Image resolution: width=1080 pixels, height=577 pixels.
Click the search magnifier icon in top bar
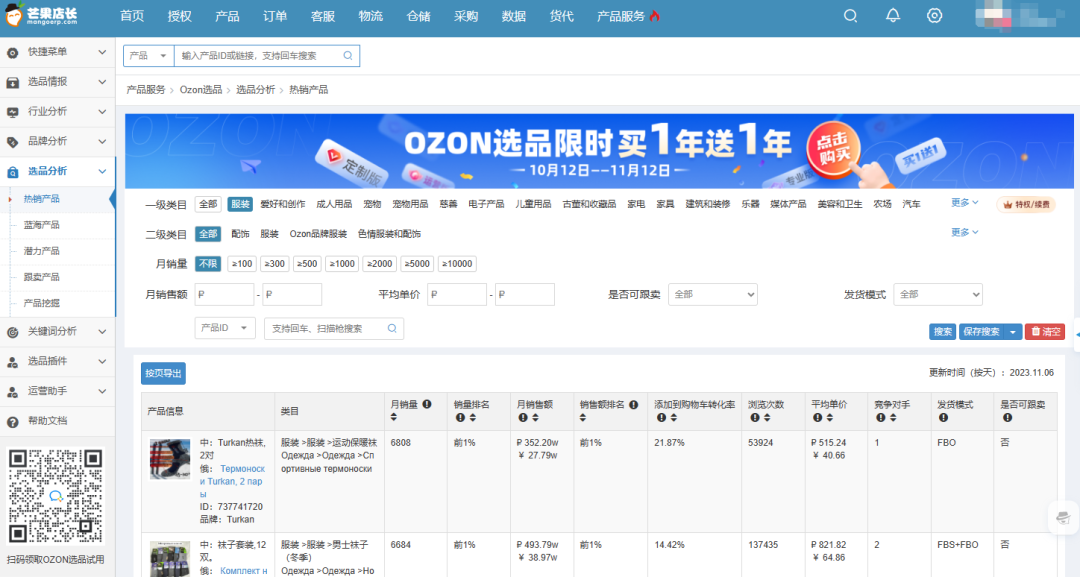click(850, 16)
